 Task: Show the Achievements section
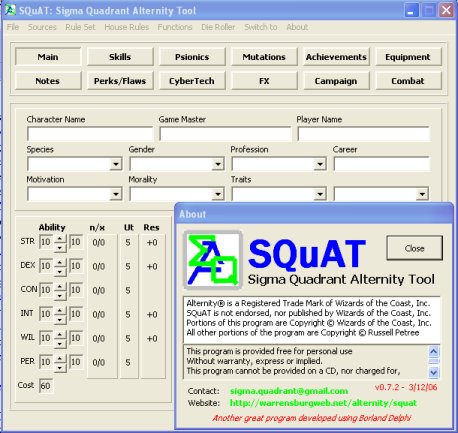click(336, 57)
